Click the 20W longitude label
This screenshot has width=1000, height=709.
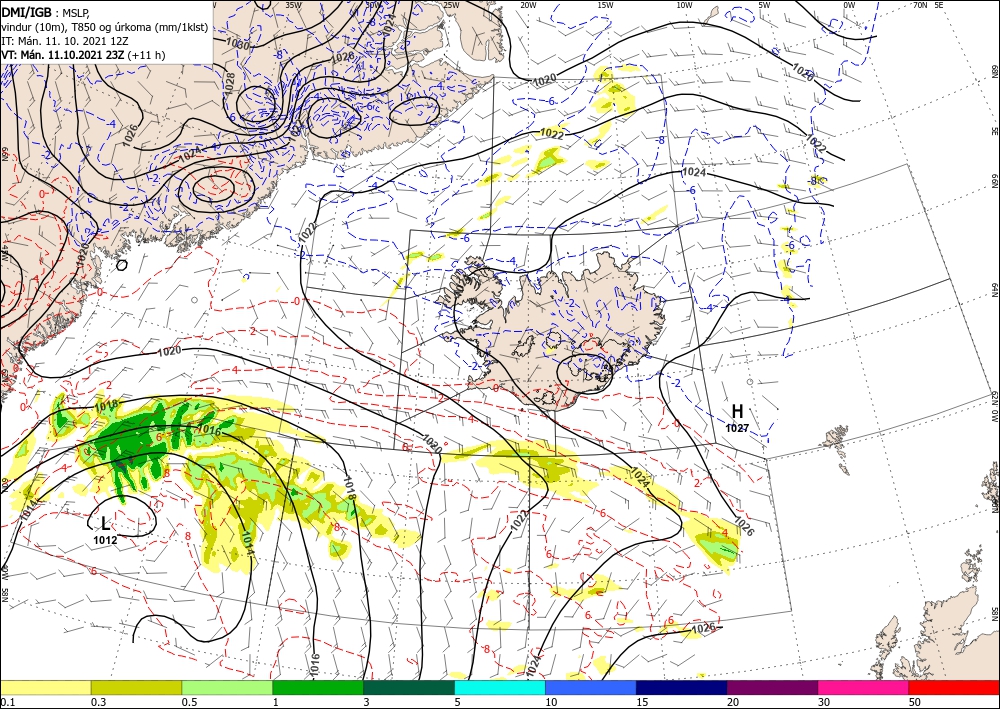pos(527,4)
